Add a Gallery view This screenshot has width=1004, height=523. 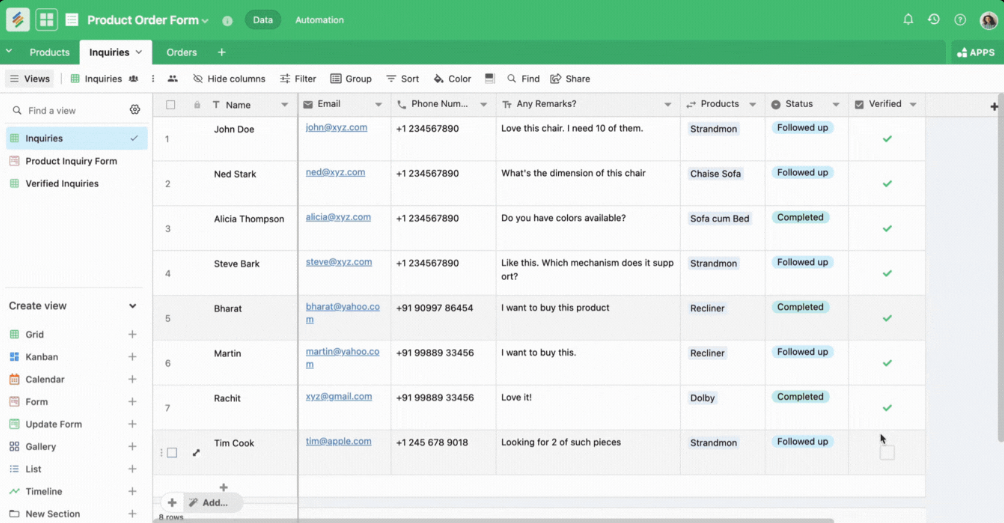click(x=132, y=446)
